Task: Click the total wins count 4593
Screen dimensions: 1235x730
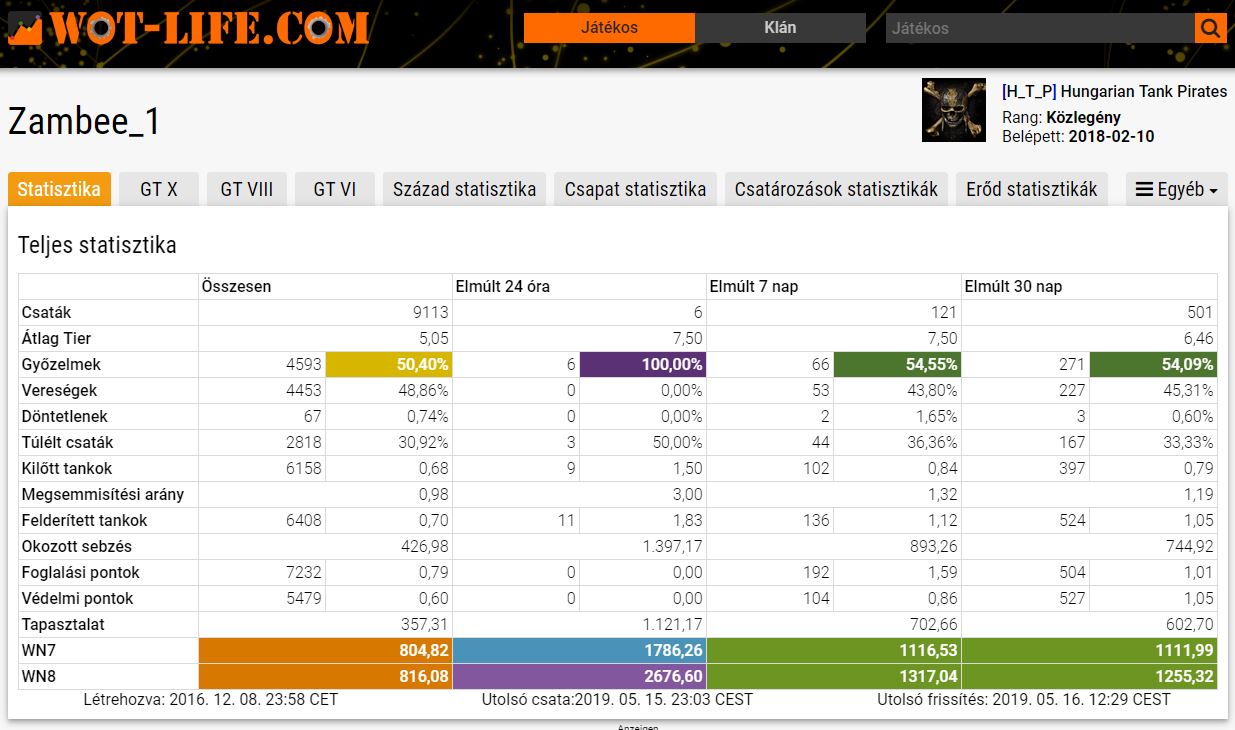Action: pos(302,365)
